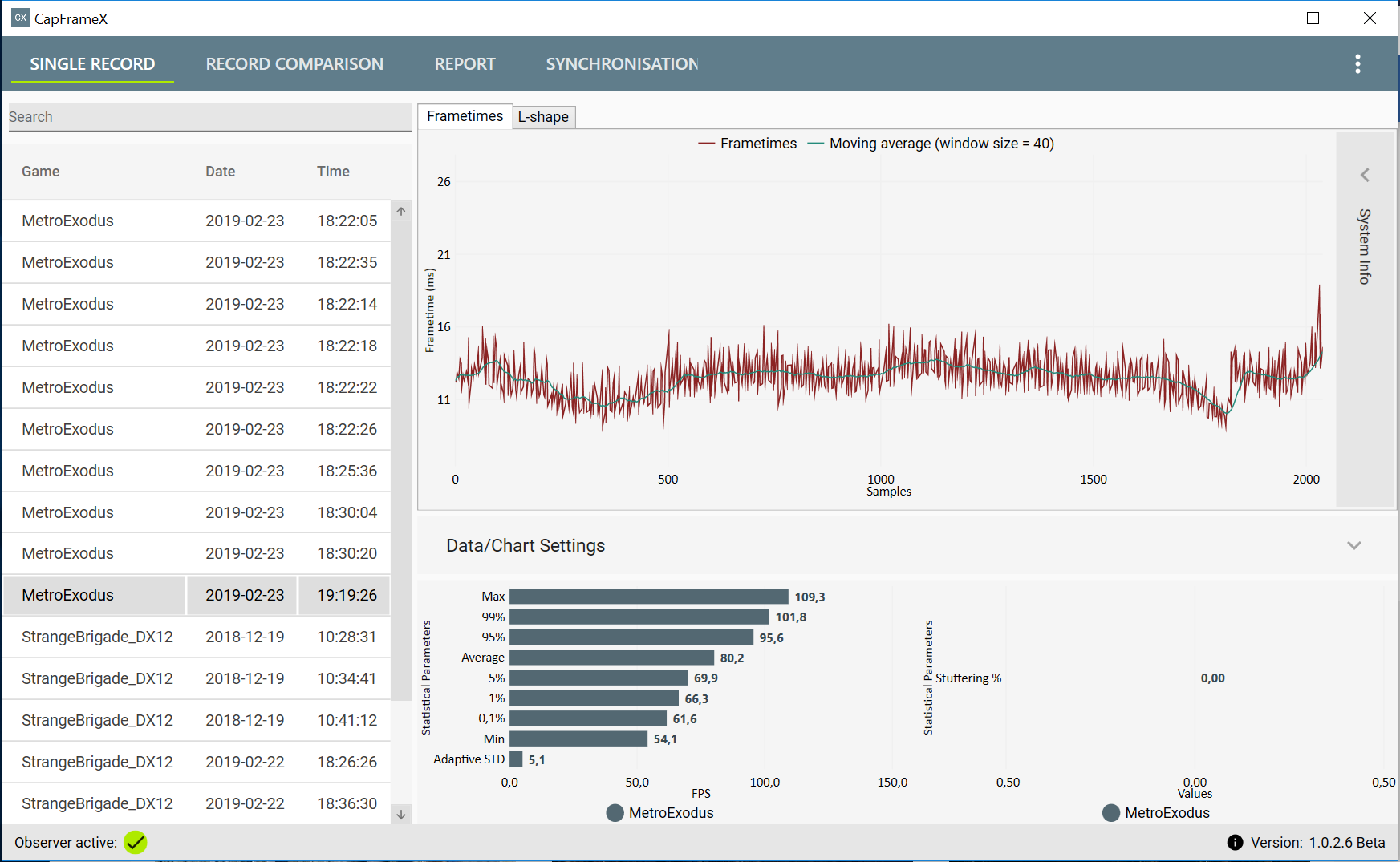
Task: Sort records by Date column header
Action: pyautogui.click(x=220, y=172)
